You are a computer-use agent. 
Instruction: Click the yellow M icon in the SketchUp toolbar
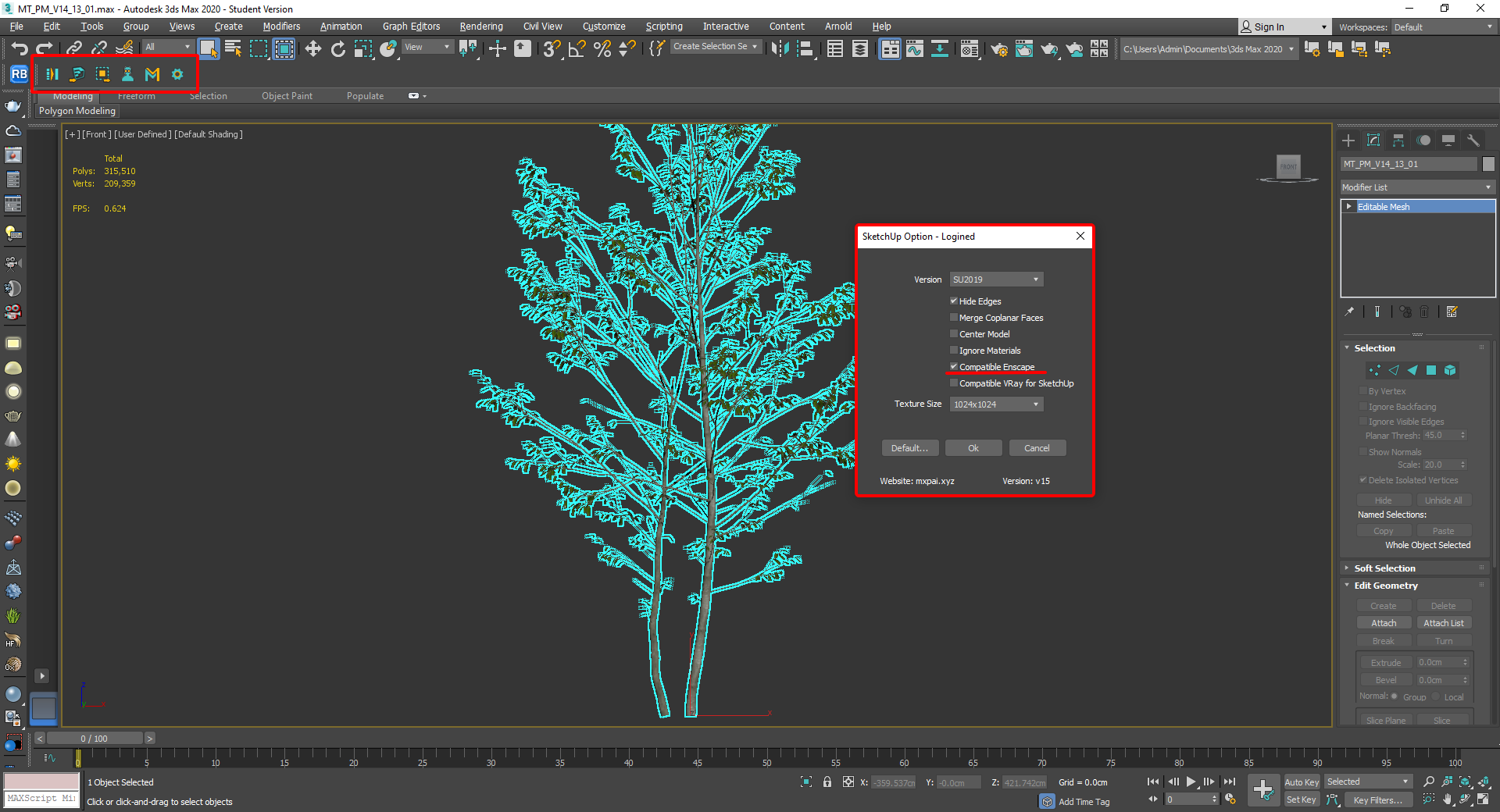152,74
